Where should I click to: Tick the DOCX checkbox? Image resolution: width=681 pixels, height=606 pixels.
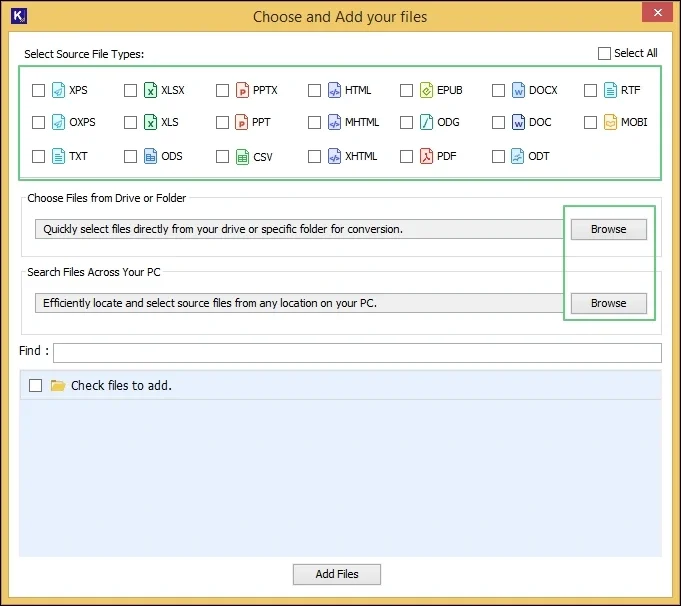(499, 90)
